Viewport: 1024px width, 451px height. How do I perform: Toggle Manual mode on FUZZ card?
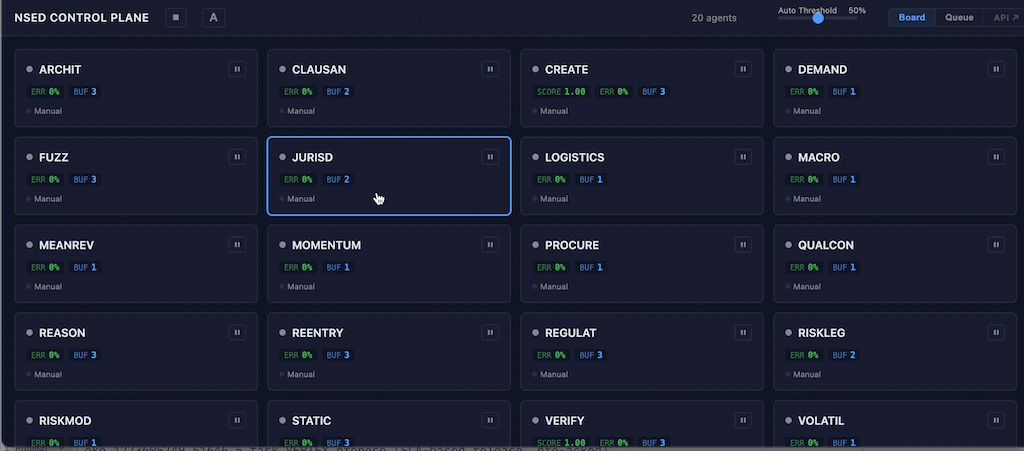[x=45, y=199]
